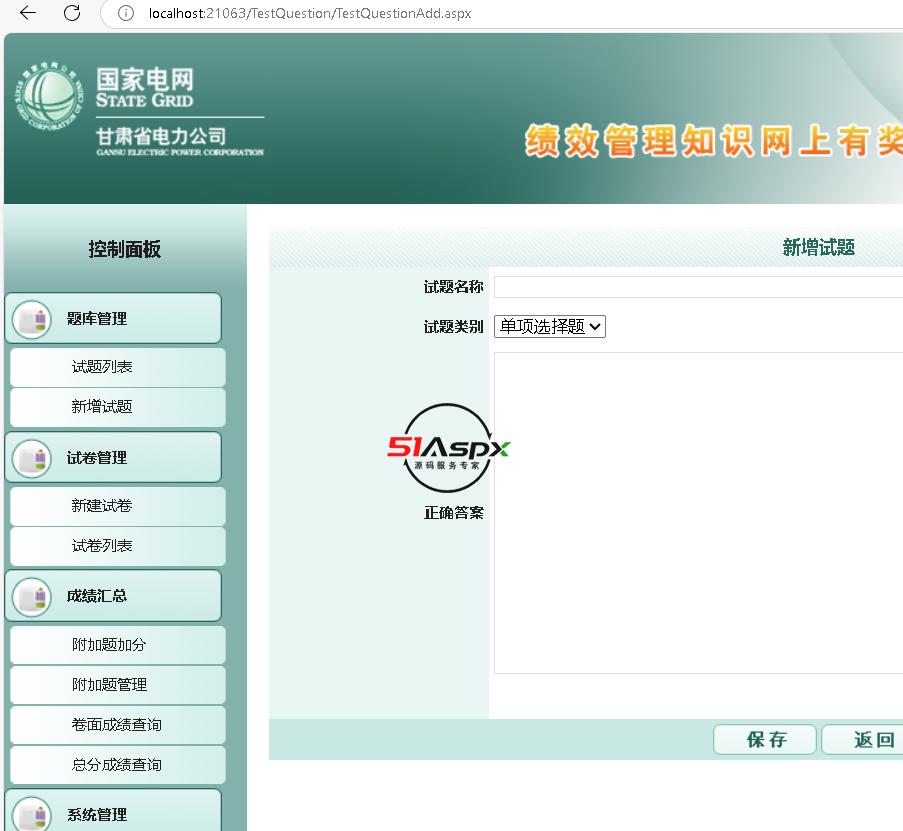
Task: Focus the 试题名称 text field
Action: [x=698, y=287]
